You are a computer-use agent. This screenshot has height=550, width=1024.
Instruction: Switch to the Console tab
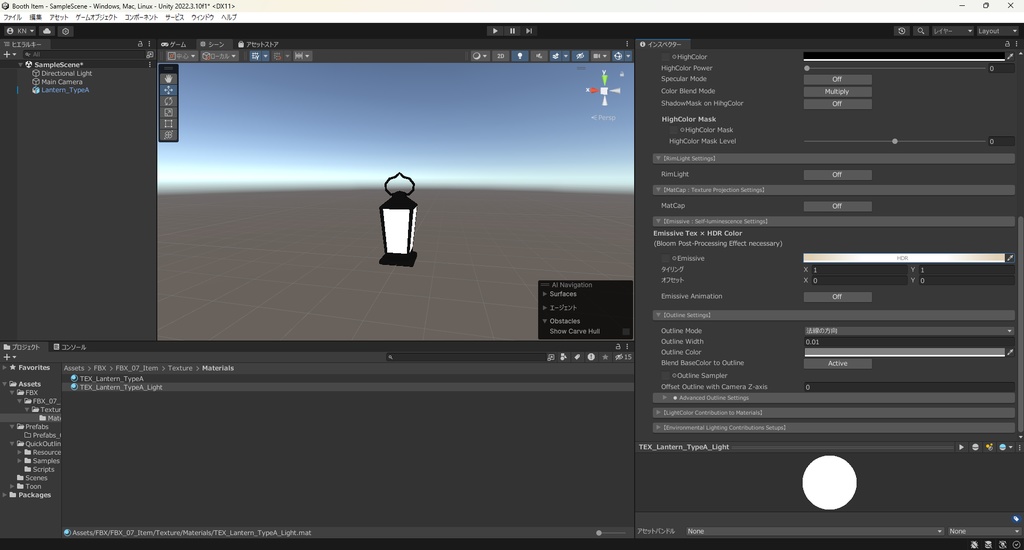click(x=70, y=348)
